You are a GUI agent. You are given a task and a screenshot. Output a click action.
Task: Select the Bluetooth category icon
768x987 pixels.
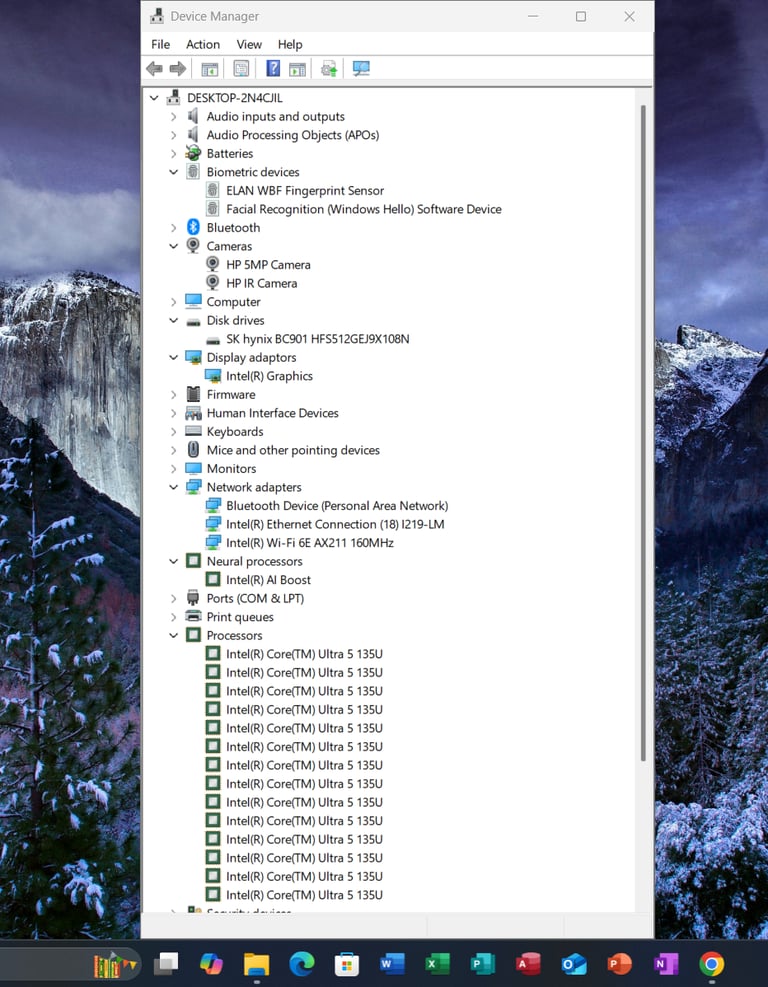click(193, 227)
